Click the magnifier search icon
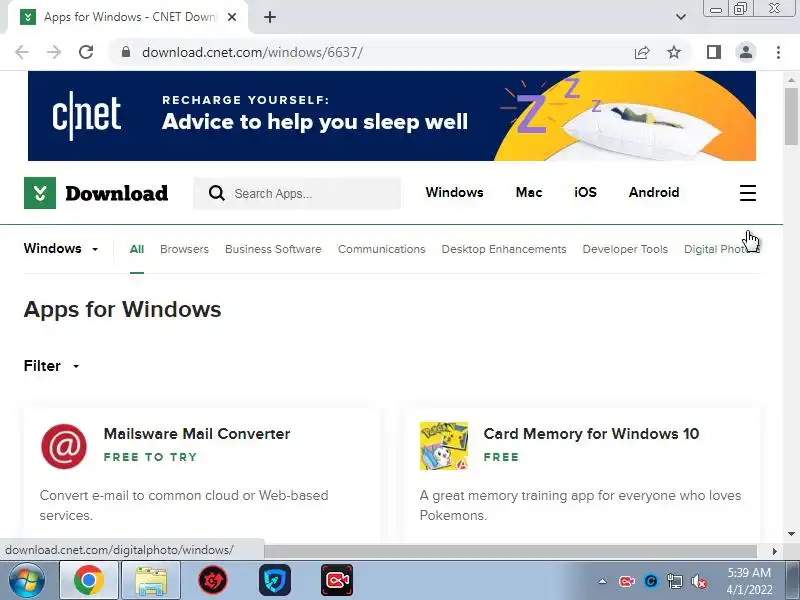The width and height of the screenshot is (800, 600). click(217, 193)
